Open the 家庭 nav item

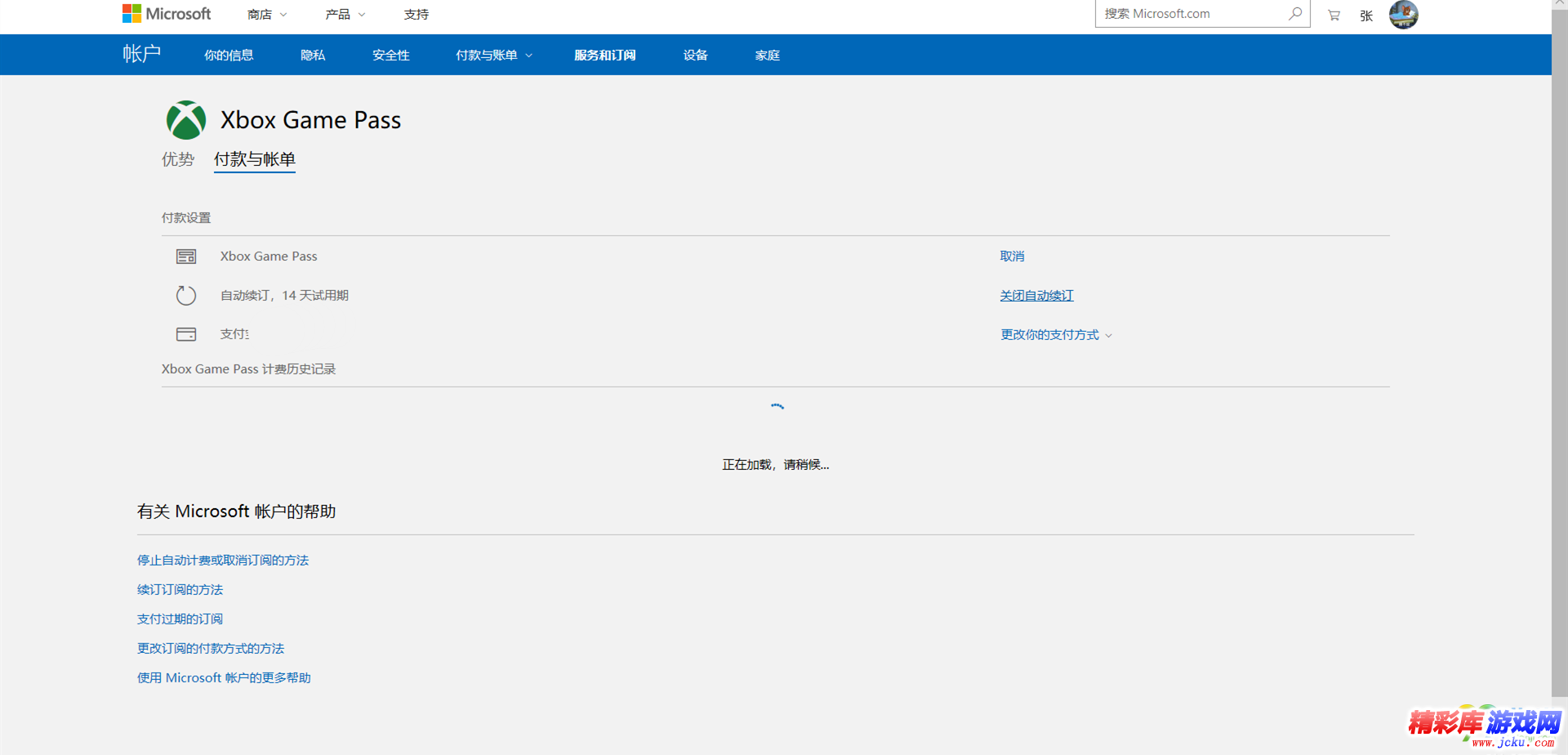(768, 56)
